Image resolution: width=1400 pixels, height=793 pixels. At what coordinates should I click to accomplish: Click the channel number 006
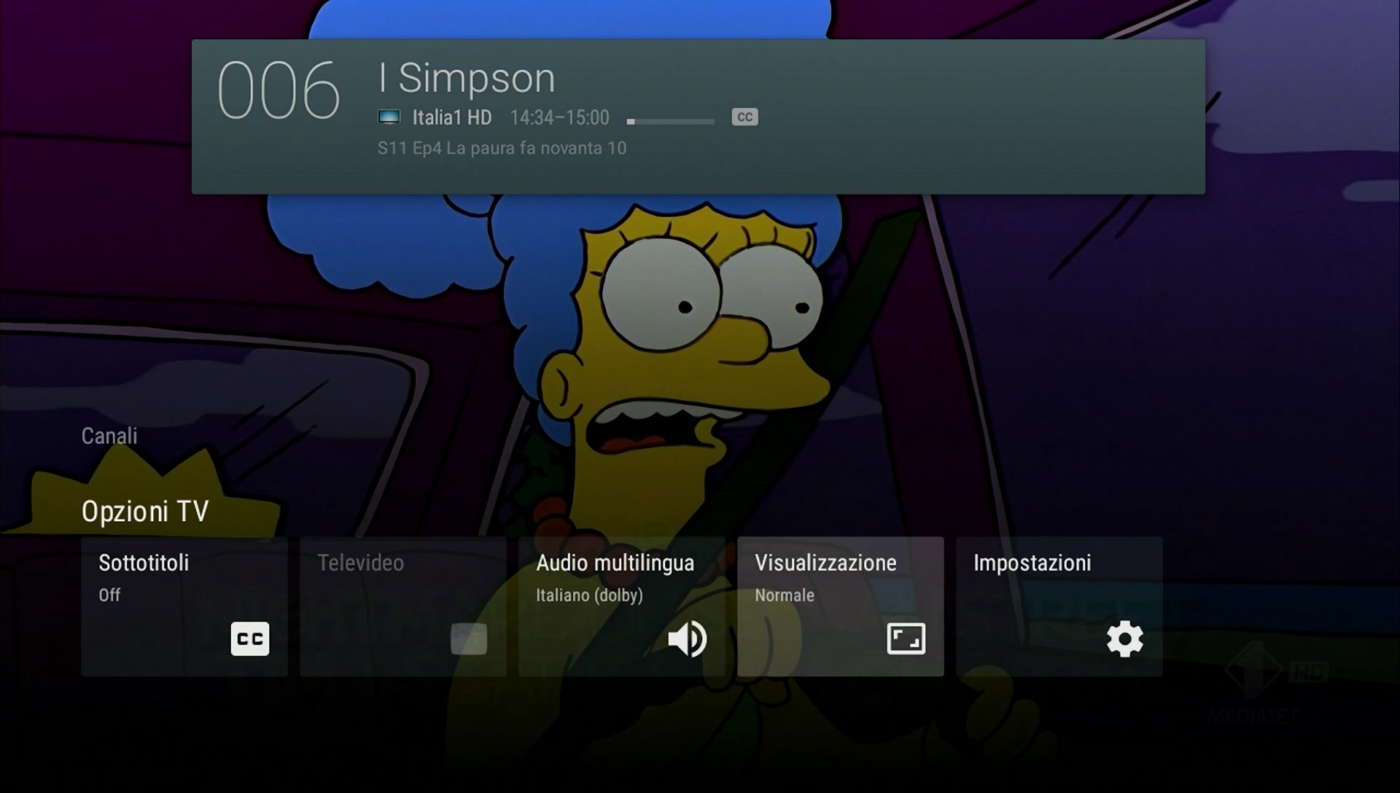[279, 91]
